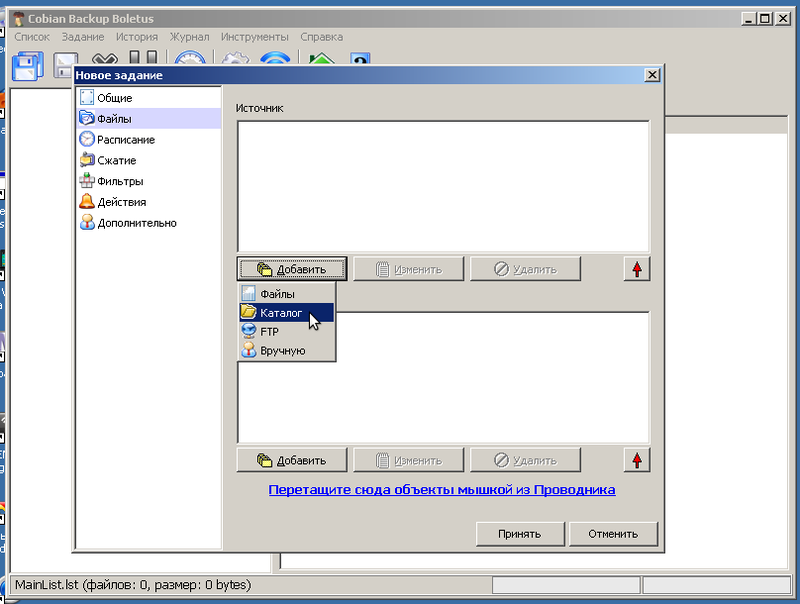Open the Общие section in the dialog sidebar

pyautogui.click(x=149, y=97)
